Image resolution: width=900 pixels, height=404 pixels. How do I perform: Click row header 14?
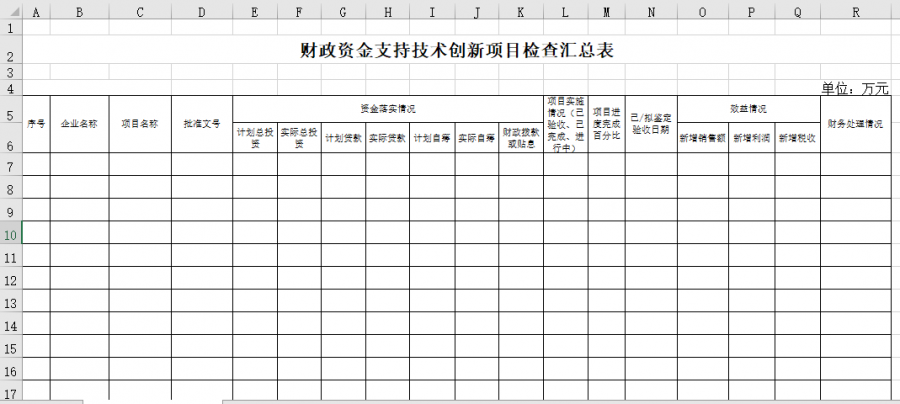click(x=11, y=324)
